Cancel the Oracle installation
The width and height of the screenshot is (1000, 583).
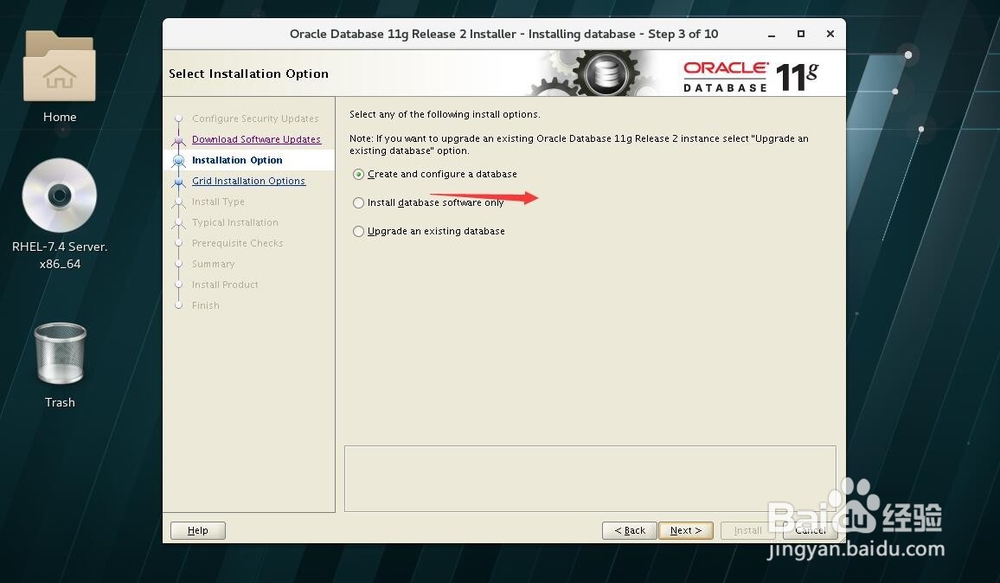point(810,530)
